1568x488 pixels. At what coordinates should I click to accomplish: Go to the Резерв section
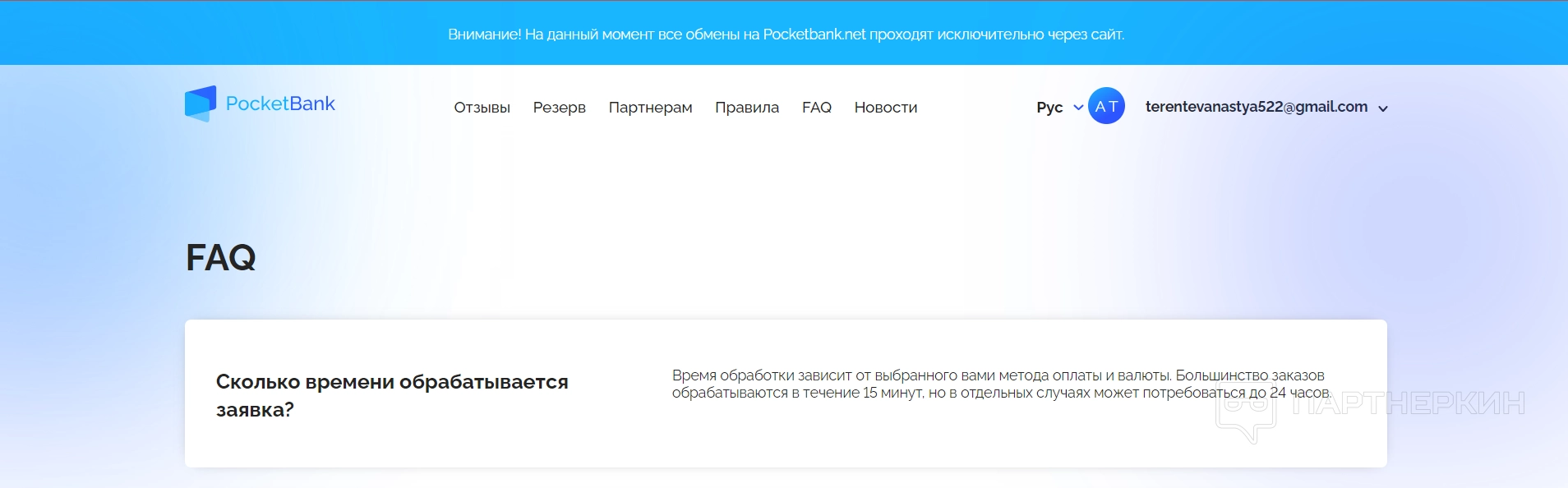point(559,108)
